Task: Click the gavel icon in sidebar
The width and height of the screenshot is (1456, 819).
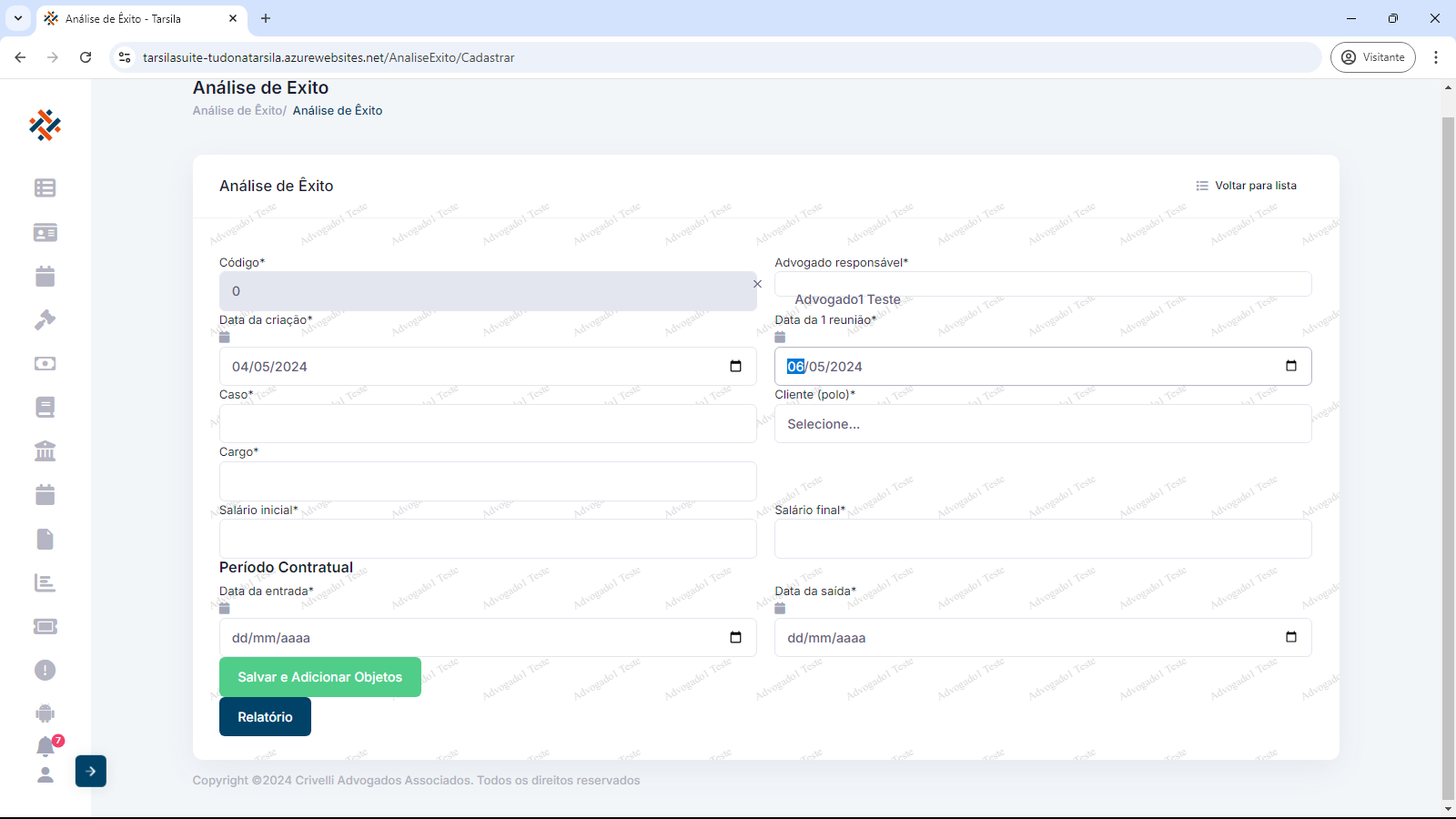Action: 45,319
